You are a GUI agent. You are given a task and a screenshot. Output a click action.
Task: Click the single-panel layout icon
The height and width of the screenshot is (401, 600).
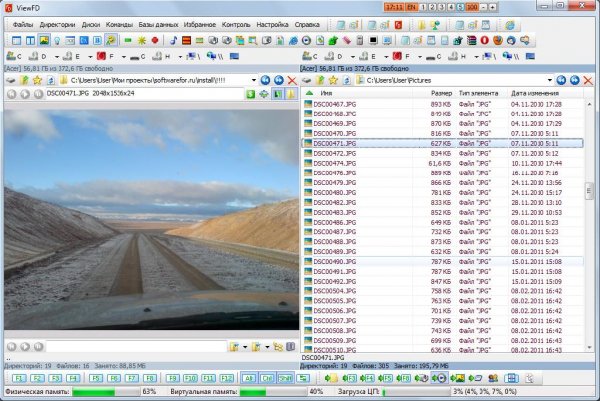point(16,40)
